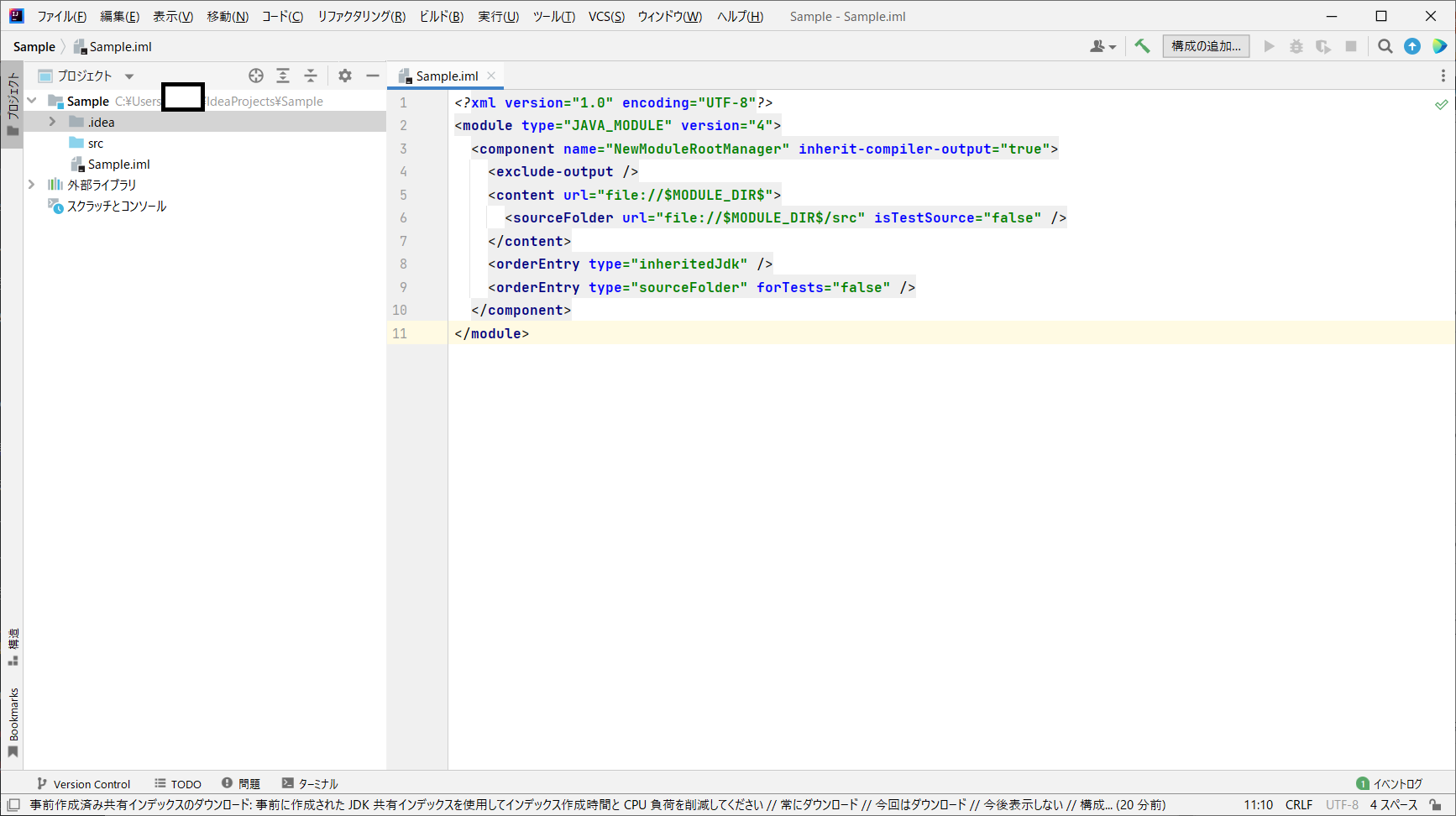Open editor tab options three-dot icon
1456x816 pixels.
pyautogui.click(x=1443, y=76)
